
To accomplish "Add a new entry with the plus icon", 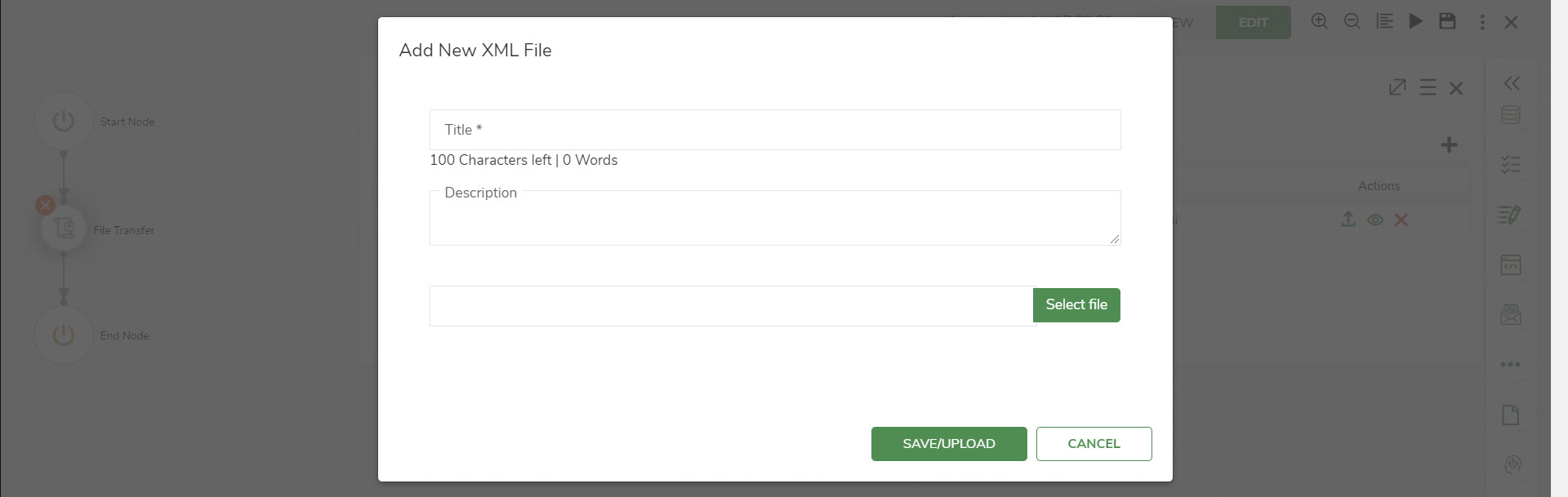I will point(1450,145).
